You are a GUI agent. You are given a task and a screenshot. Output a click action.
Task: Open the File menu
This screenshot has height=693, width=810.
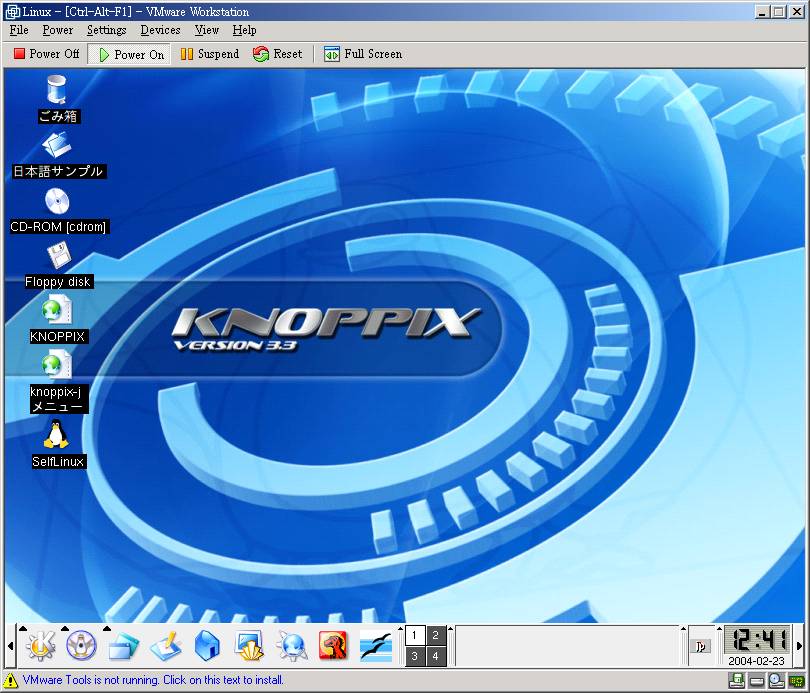(x=19, y=30)
